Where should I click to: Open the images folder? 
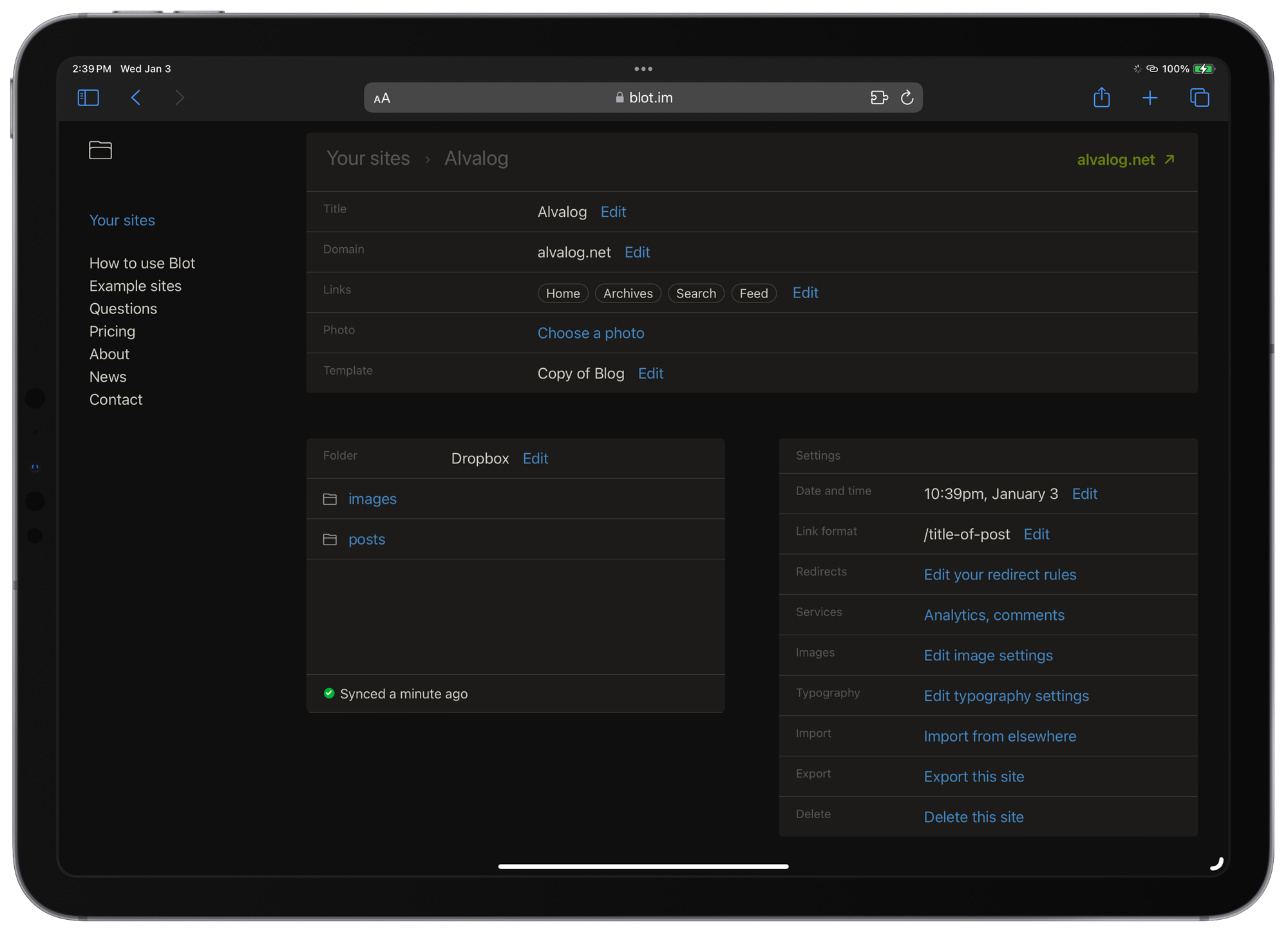point(372,499)
